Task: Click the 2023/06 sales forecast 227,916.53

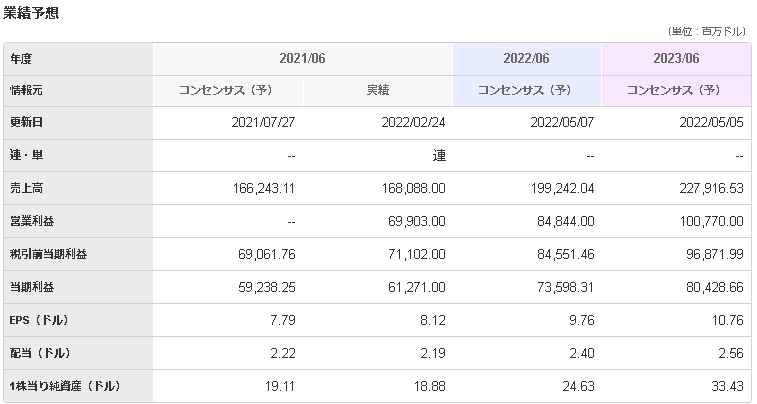Action: pos(706,188)
